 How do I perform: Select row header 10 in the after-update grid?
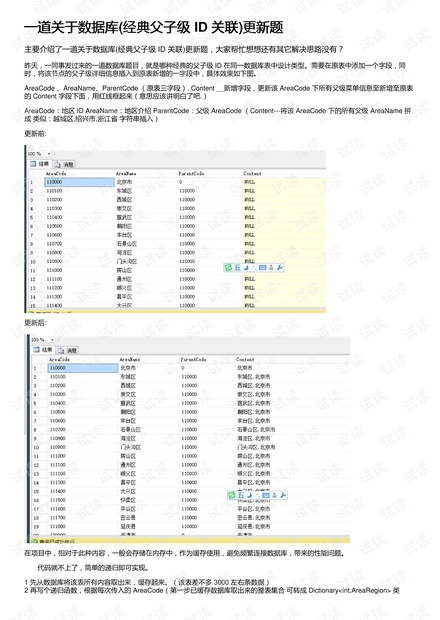pos(36,447)
